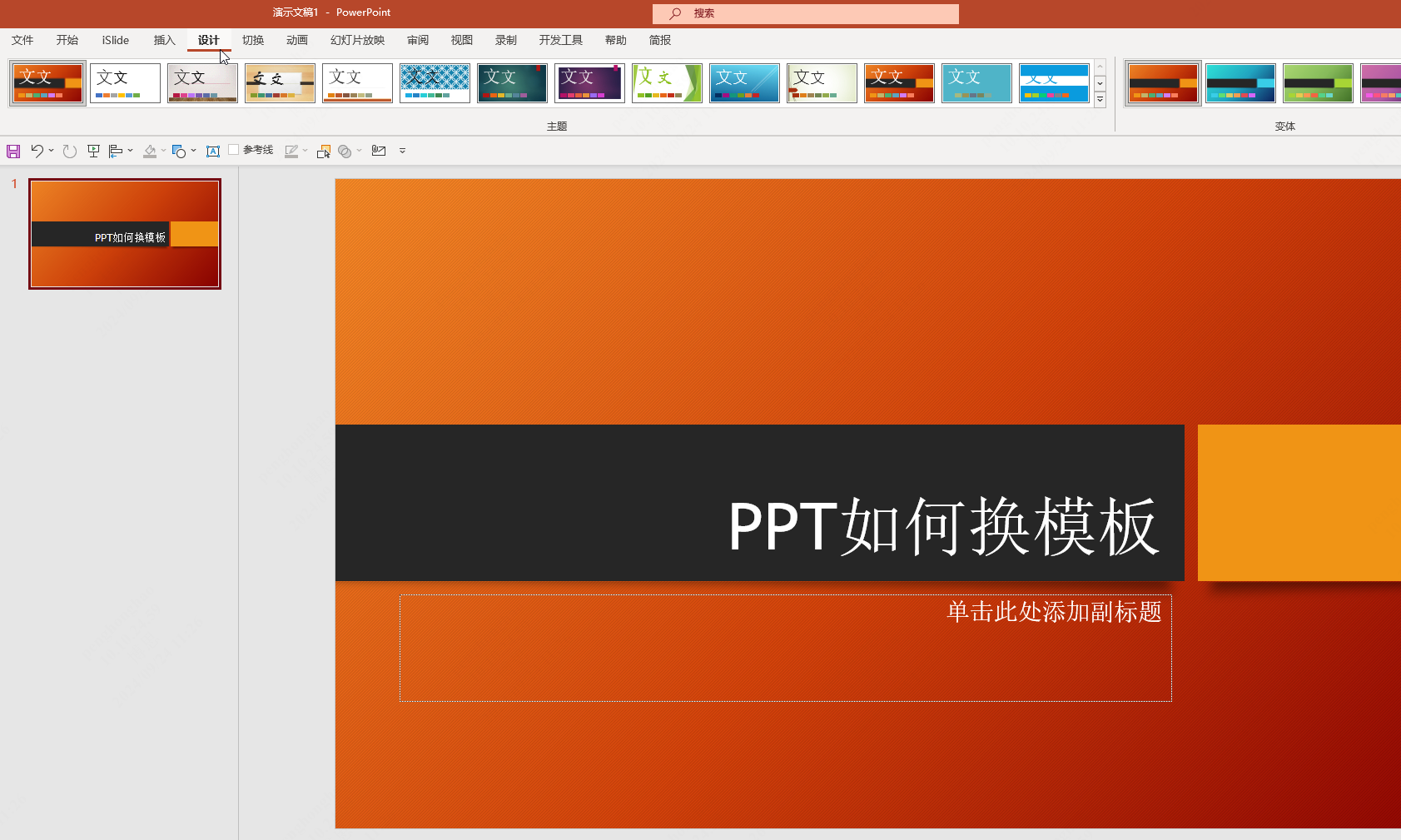Apply the dark purple theme

point(589,83)
